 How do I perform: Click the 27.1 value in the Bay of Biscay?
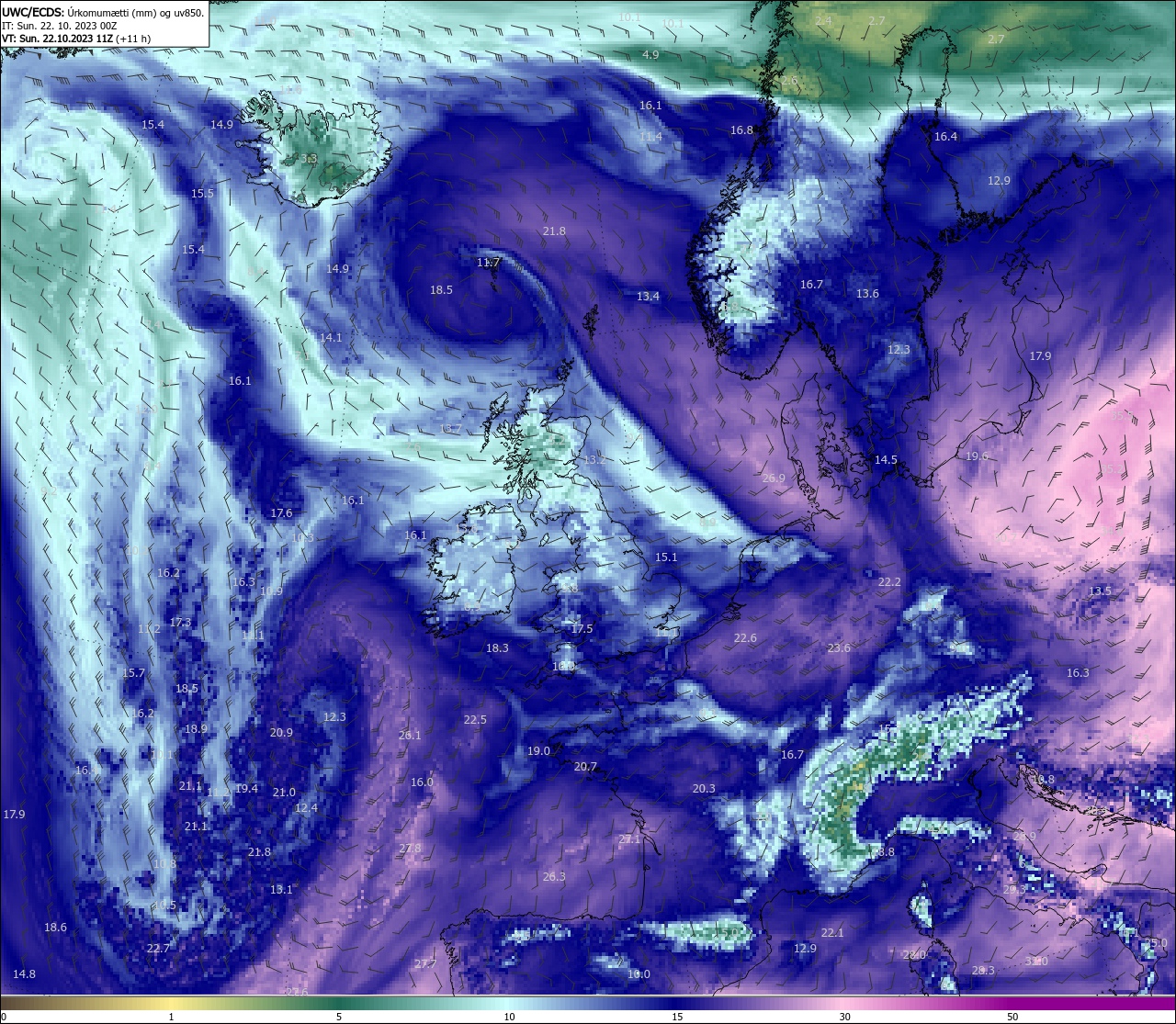(629, 839)
